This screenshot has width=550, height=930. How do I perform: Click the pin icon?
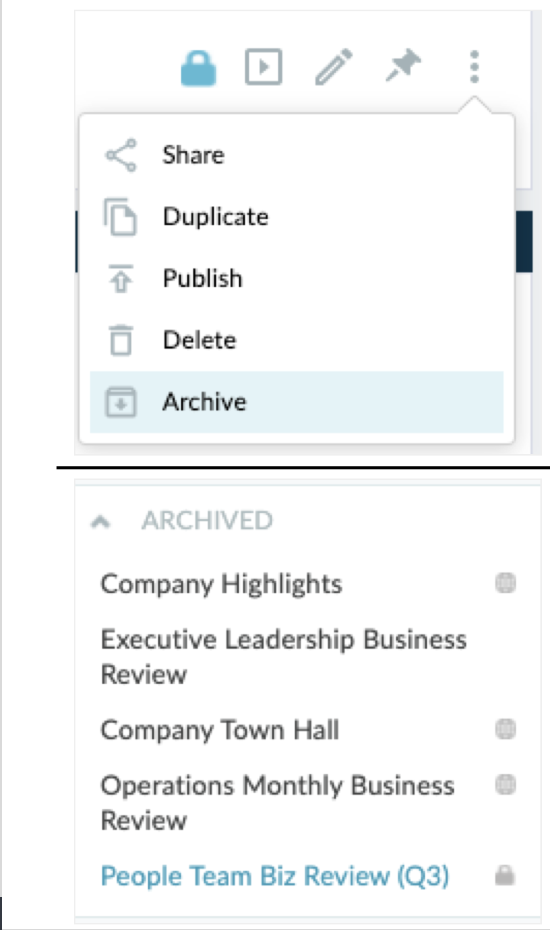click(x=403, y=65)
